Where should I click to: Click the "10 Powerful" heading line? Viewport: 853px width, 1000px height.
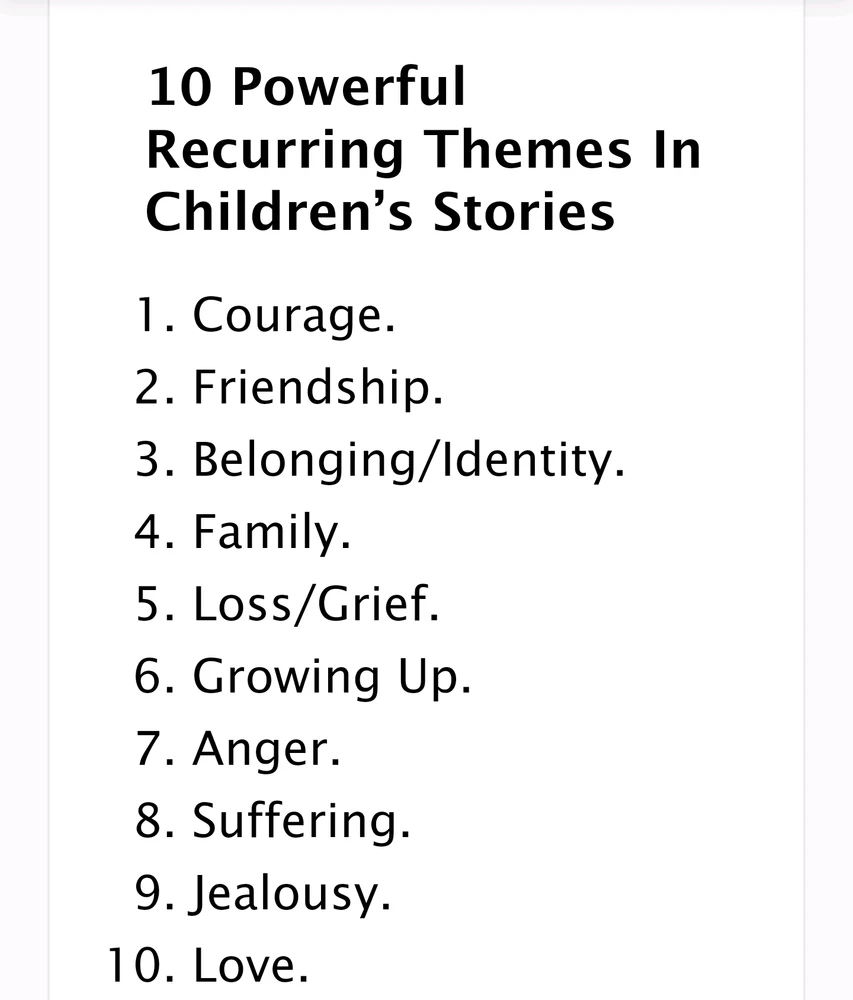(306, 90)
